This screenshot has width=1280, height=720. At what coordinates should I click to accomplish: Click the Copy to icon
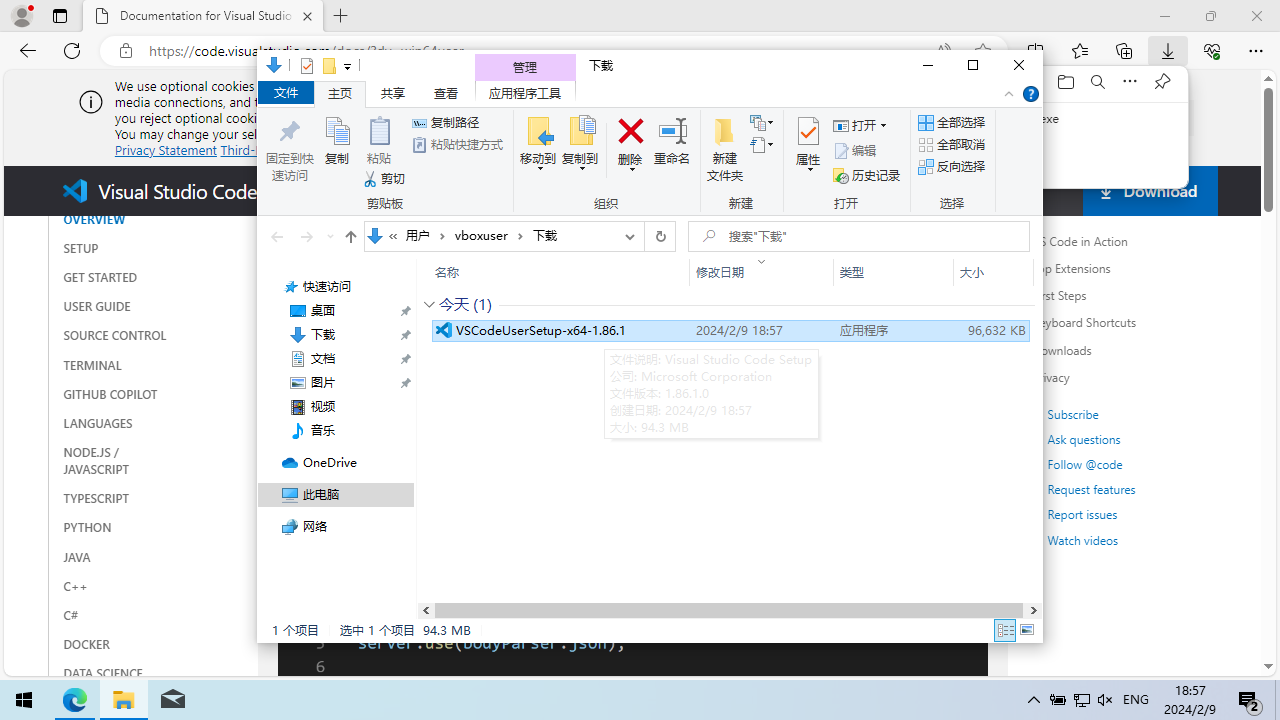click(581, 142)
